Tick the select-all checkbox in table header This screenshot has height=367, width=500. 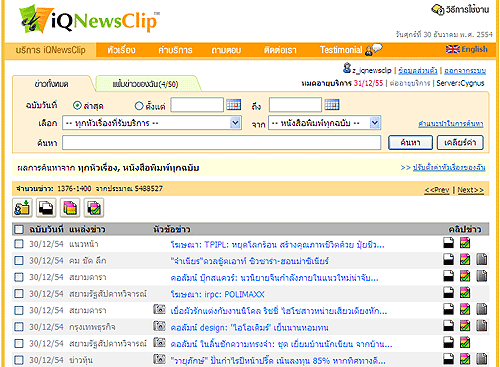point(19,229)
